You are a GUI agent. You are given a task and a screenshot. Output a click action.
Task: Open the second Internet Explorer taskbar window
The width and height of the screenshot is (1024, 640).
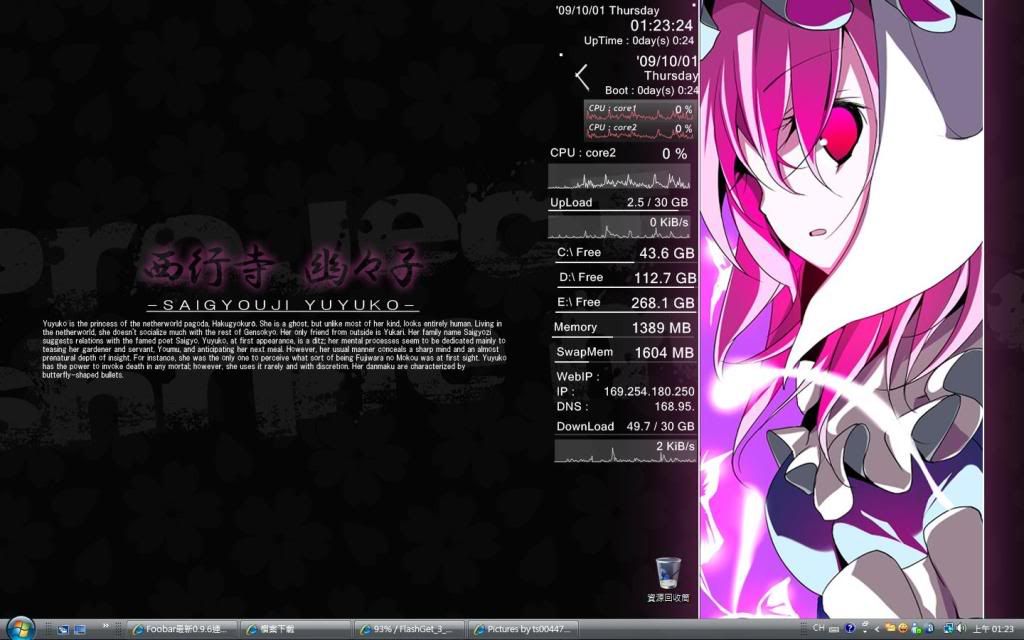(296, 629)
